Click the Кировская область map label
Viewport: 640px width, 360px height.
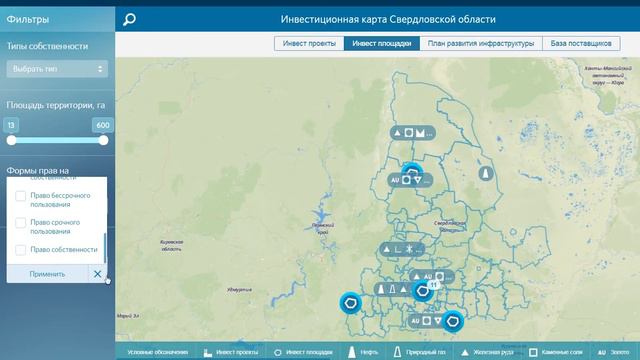(172, 245)
